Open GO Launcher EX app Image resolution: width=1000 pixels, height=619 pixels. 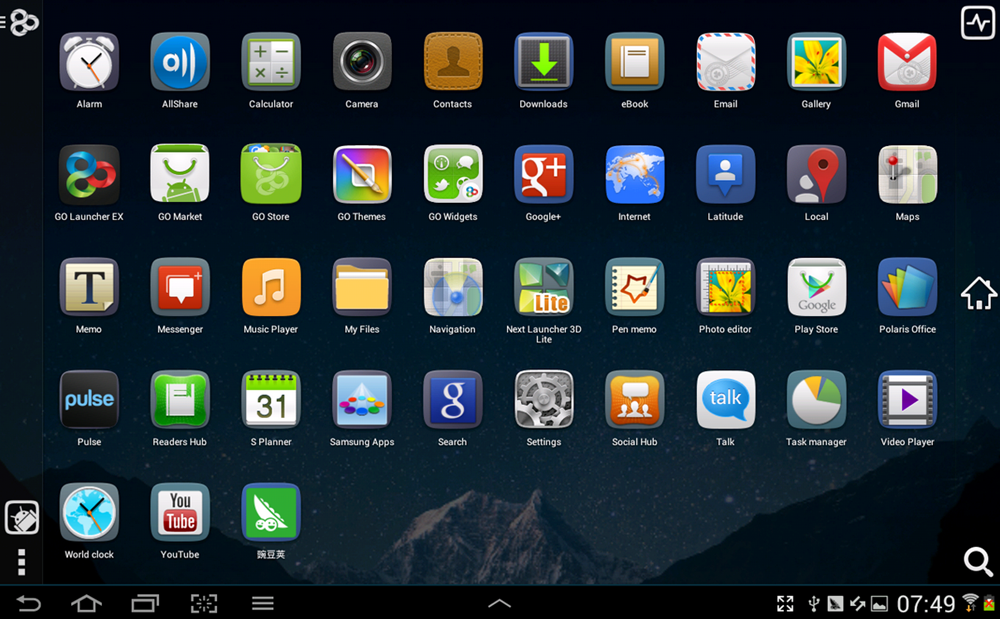[x=89, y=176]
